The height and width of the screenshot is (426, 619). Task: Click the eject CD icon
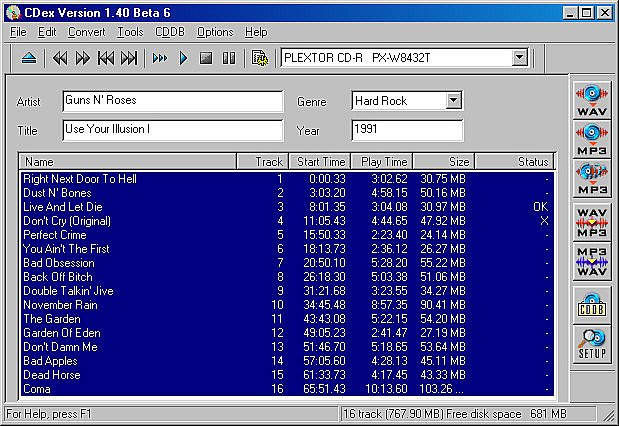coord(29,59)
